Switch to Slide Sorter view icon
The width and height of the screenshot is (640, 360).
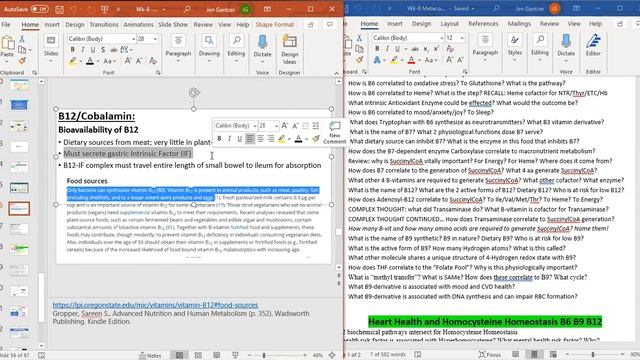click(198, 355)
